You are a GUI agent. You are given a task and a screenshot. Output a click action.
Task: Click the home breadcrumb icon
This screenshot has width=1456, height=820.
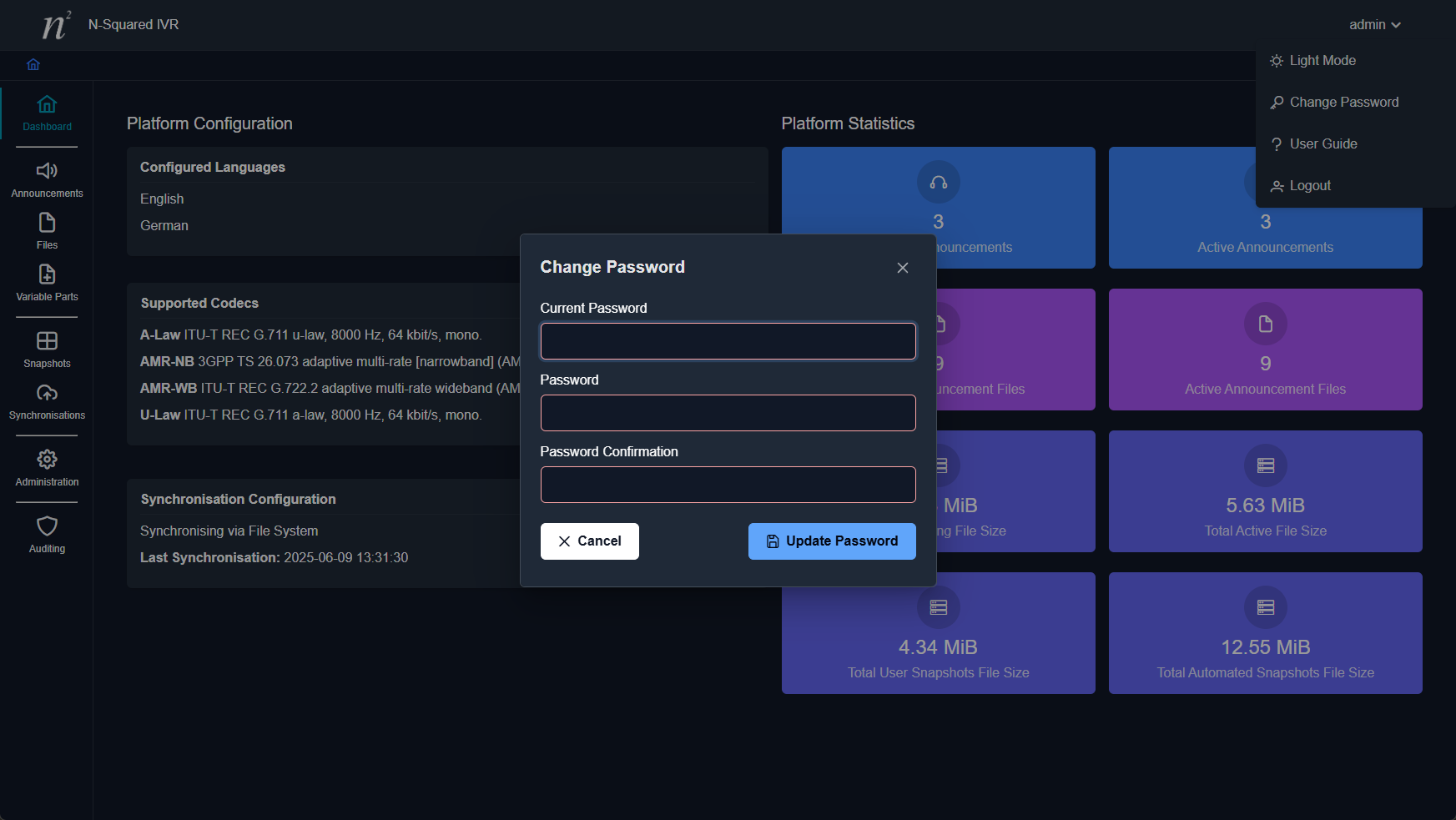tap(33, 65)
